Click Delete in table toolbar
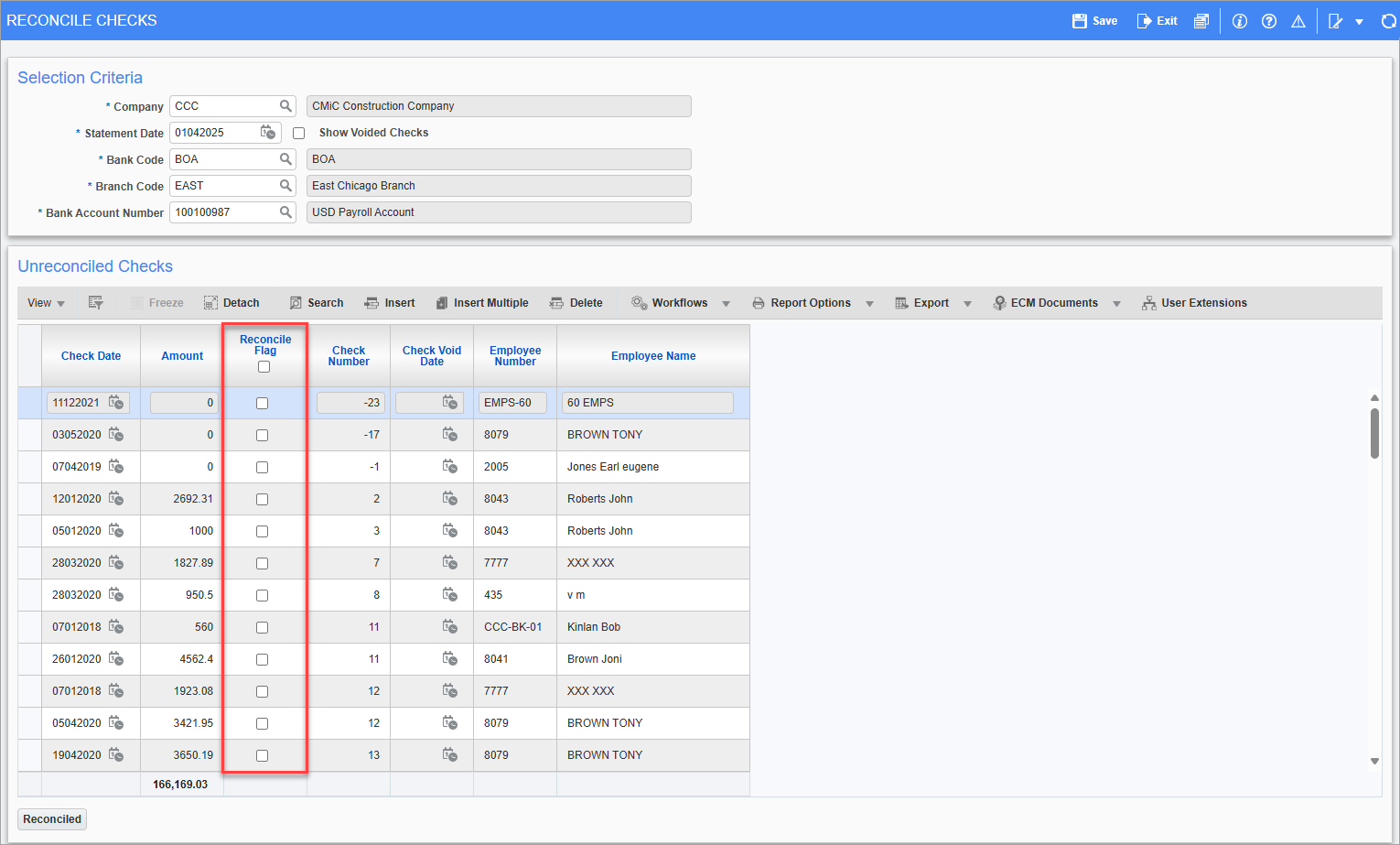1400x845 pixels. (x=576, y=303)
